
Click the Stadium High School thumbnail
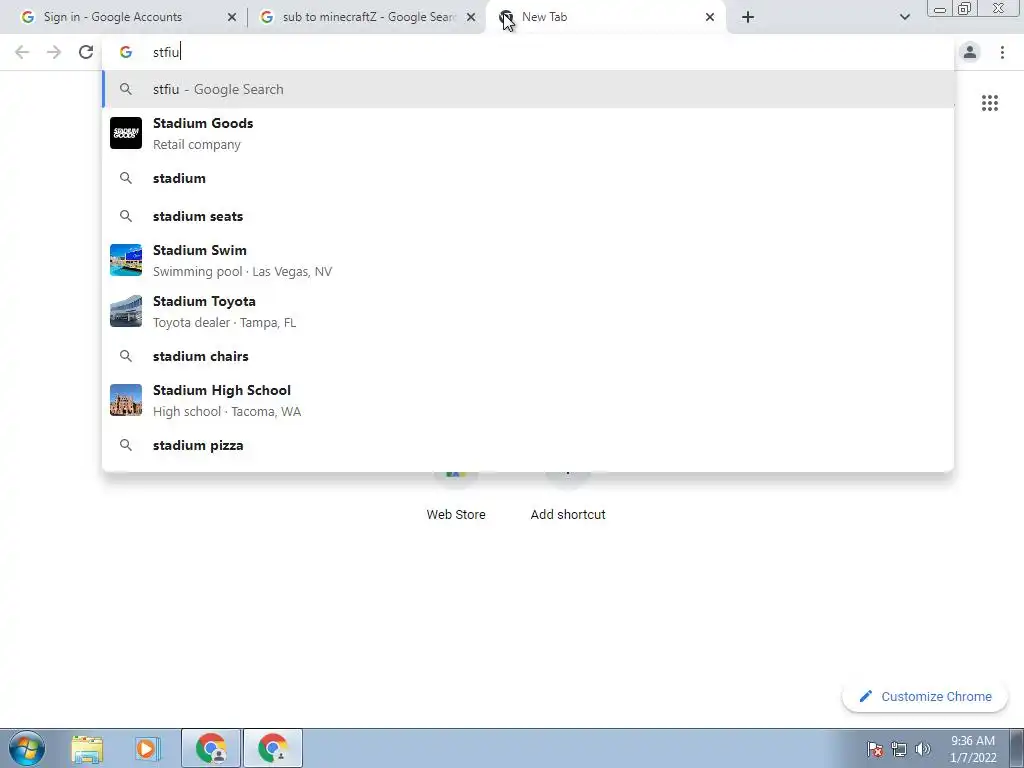pos(126,400)
